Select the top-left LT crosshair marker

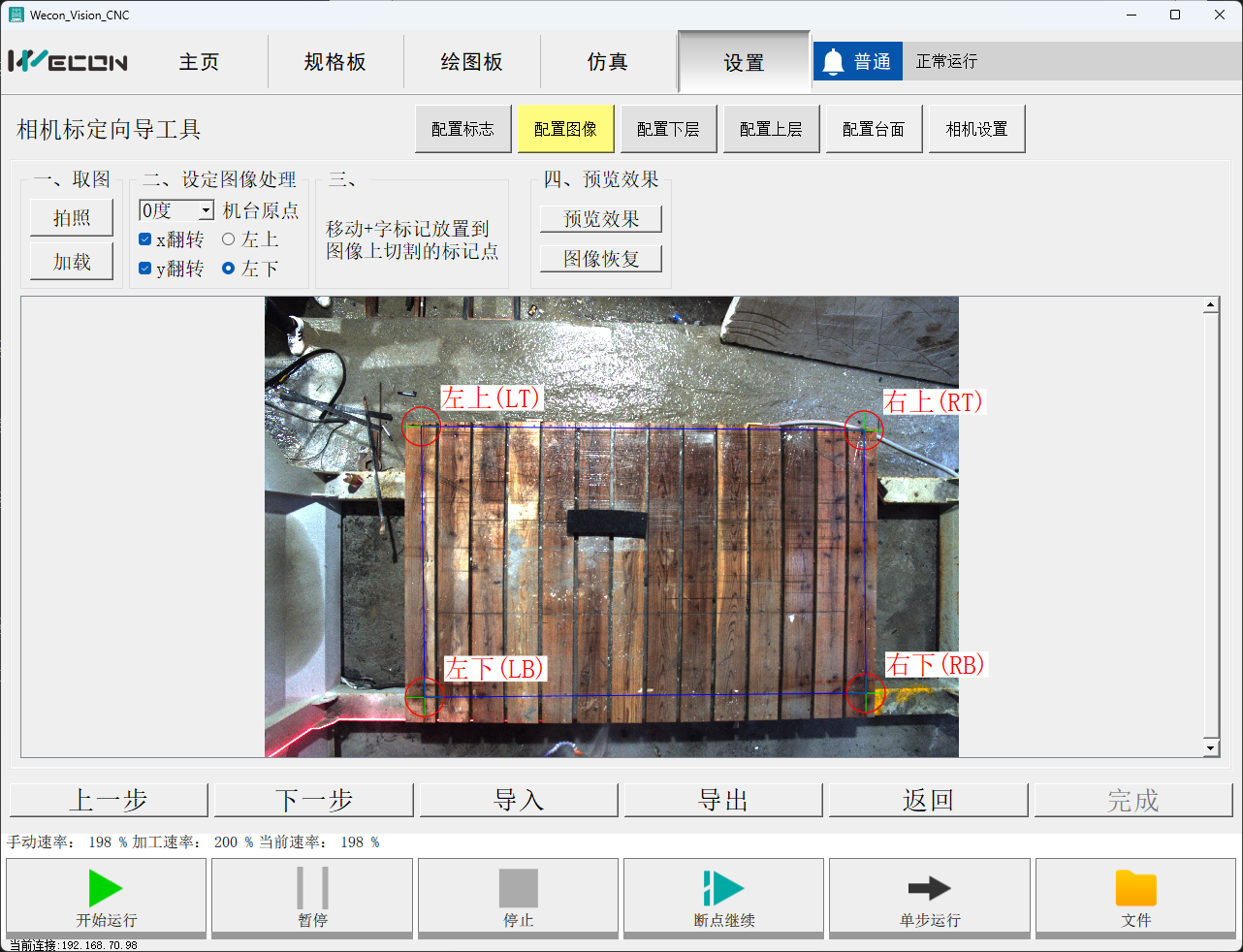(x=422, y=427)
